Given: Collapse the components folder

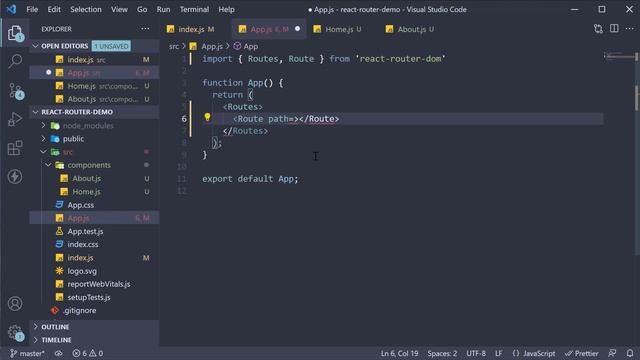Looking at the screenshot, I should pos(94,165).
